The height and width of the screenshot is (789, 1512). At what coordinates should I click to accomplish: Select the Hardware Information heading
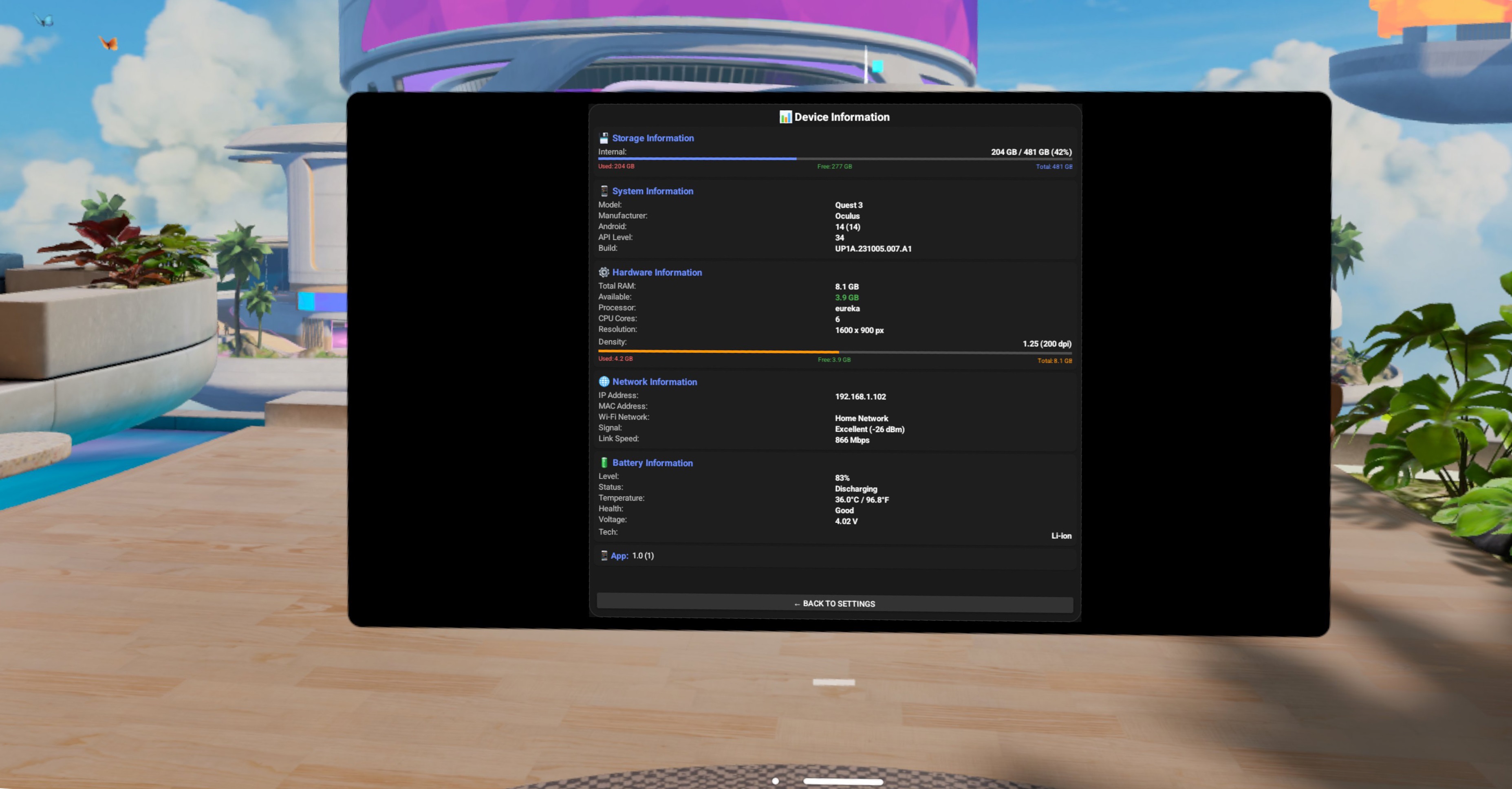(657, 272)
